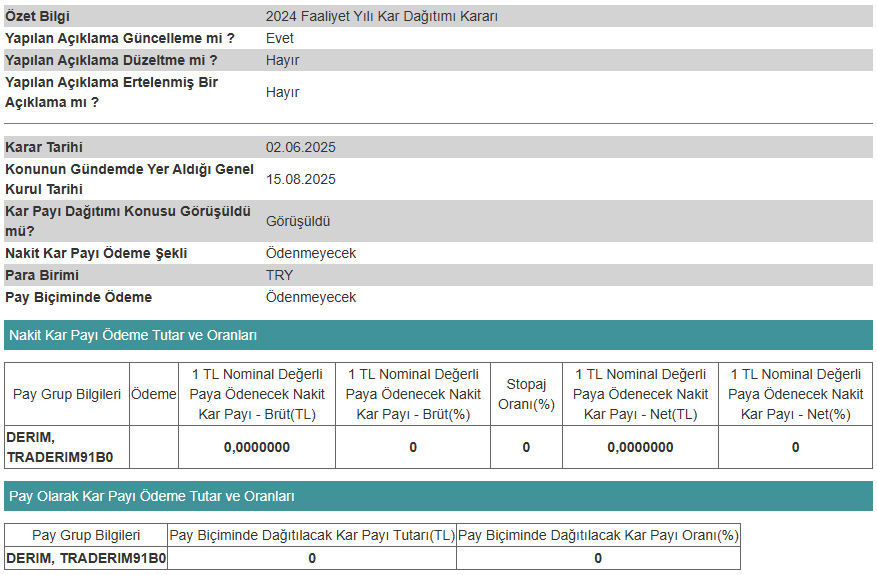Click the 'Pay Olarak Kar Payı Ödeme Tutar ve Oranları' header
The image size is (877, 575).
(x=438, y=496)
